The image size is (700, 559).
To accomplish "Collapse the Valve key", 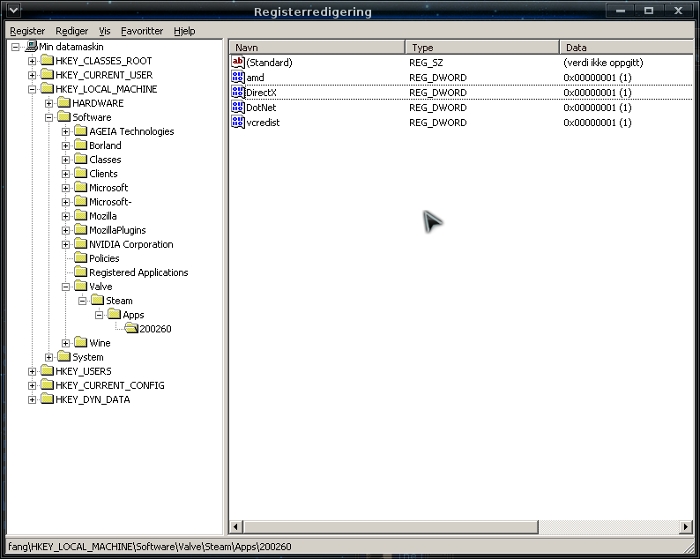I will (x=66, y=287).
